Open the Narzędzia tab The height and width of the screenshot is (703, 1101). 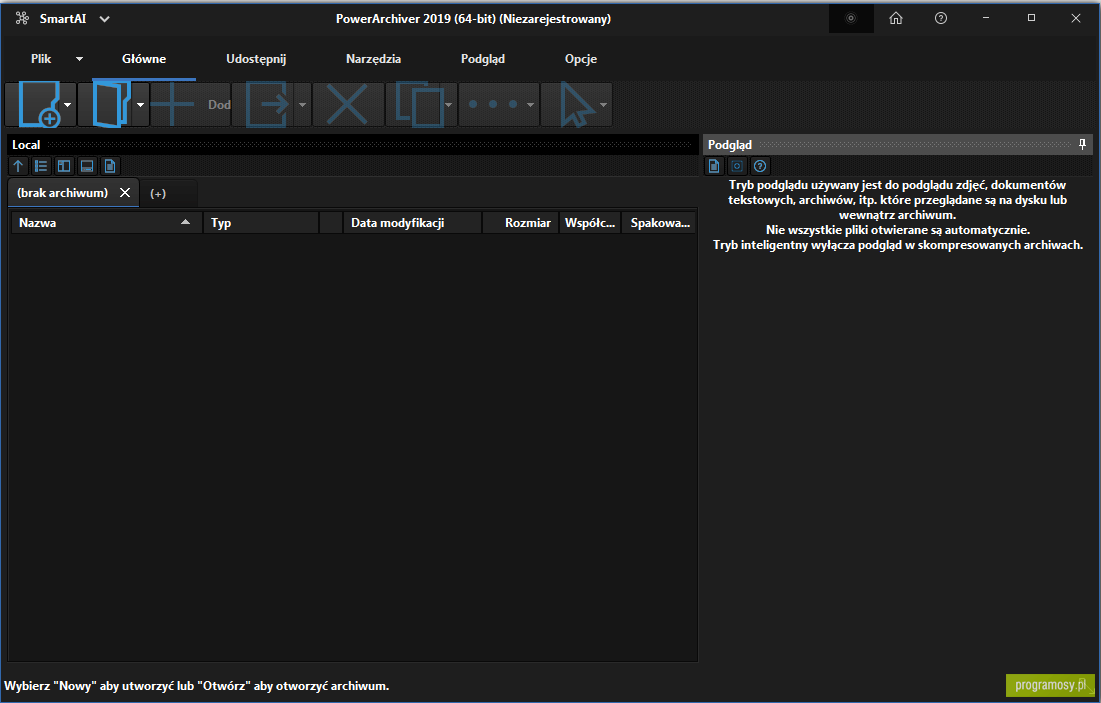coord(373,58)
